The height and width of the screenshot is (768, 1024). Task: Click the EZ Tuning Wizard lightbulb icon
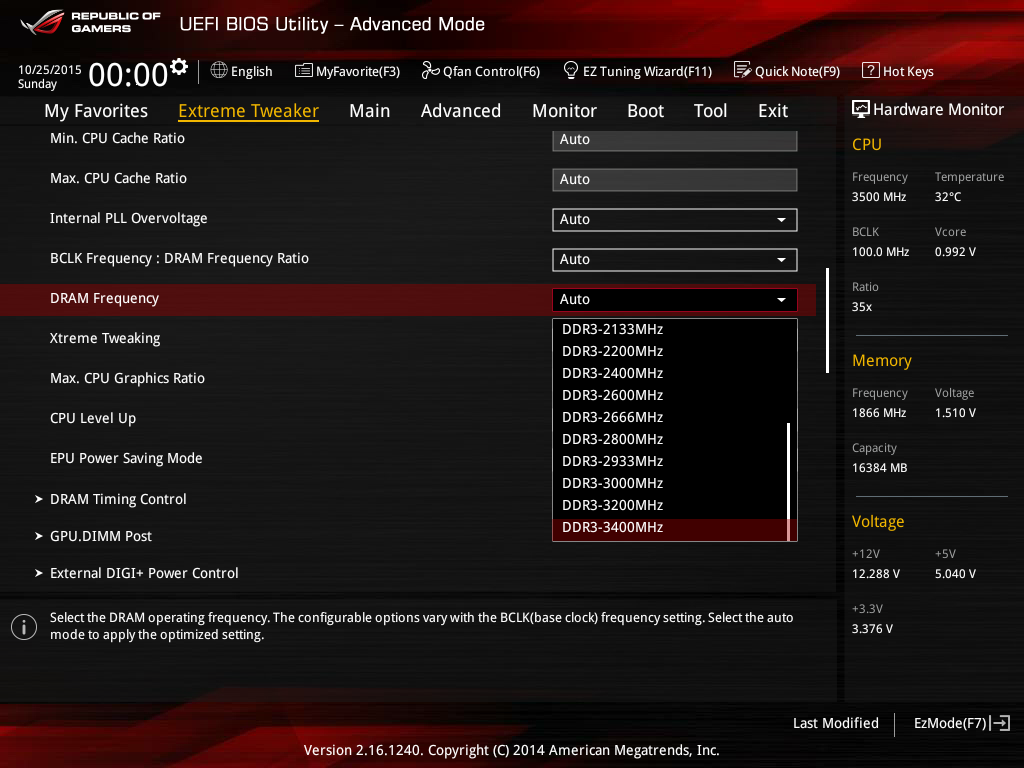point(571,71)
